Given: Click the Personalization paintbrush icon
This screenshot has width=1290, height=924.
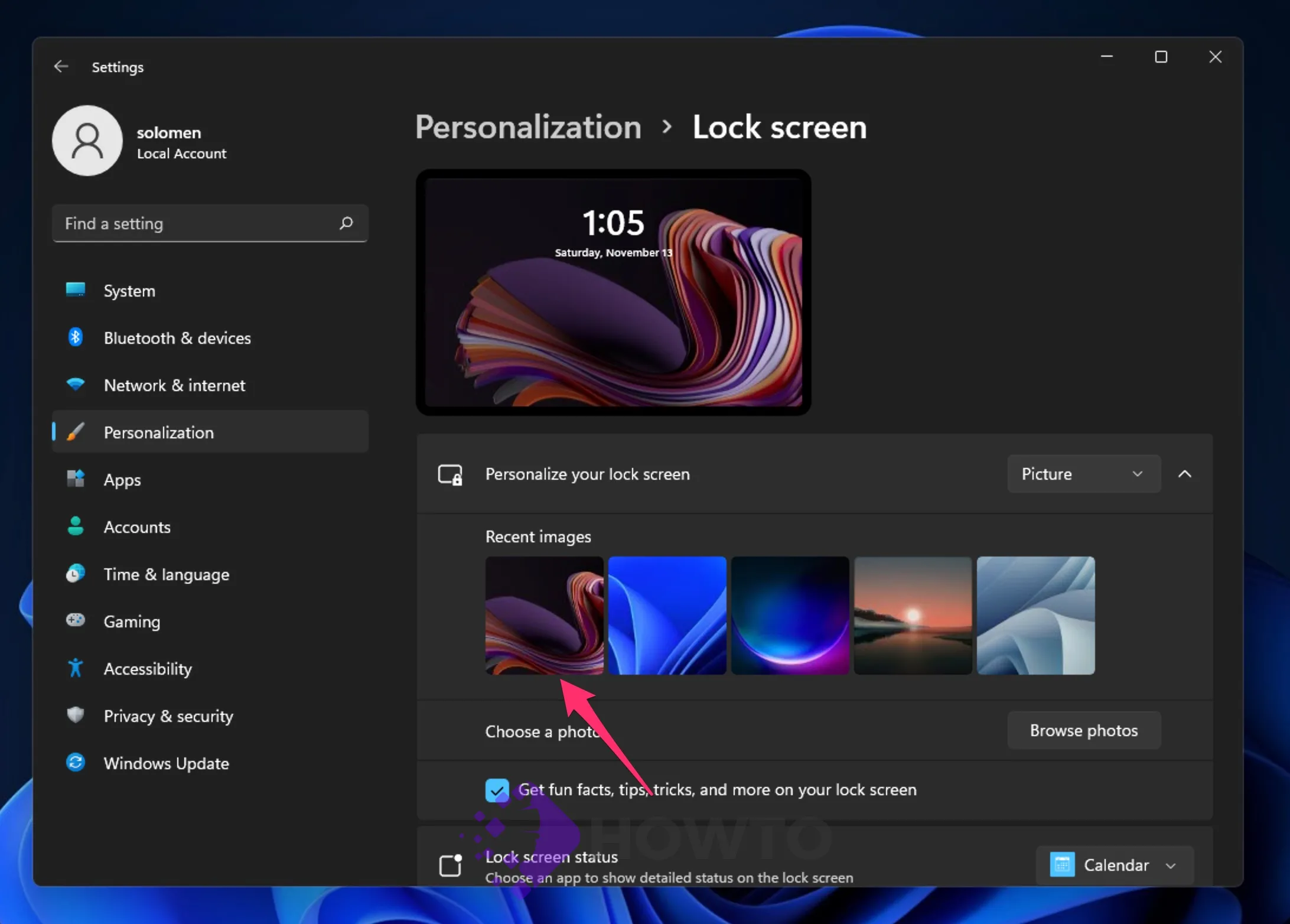Looking at the screenshot, I should tap(76, 432).
